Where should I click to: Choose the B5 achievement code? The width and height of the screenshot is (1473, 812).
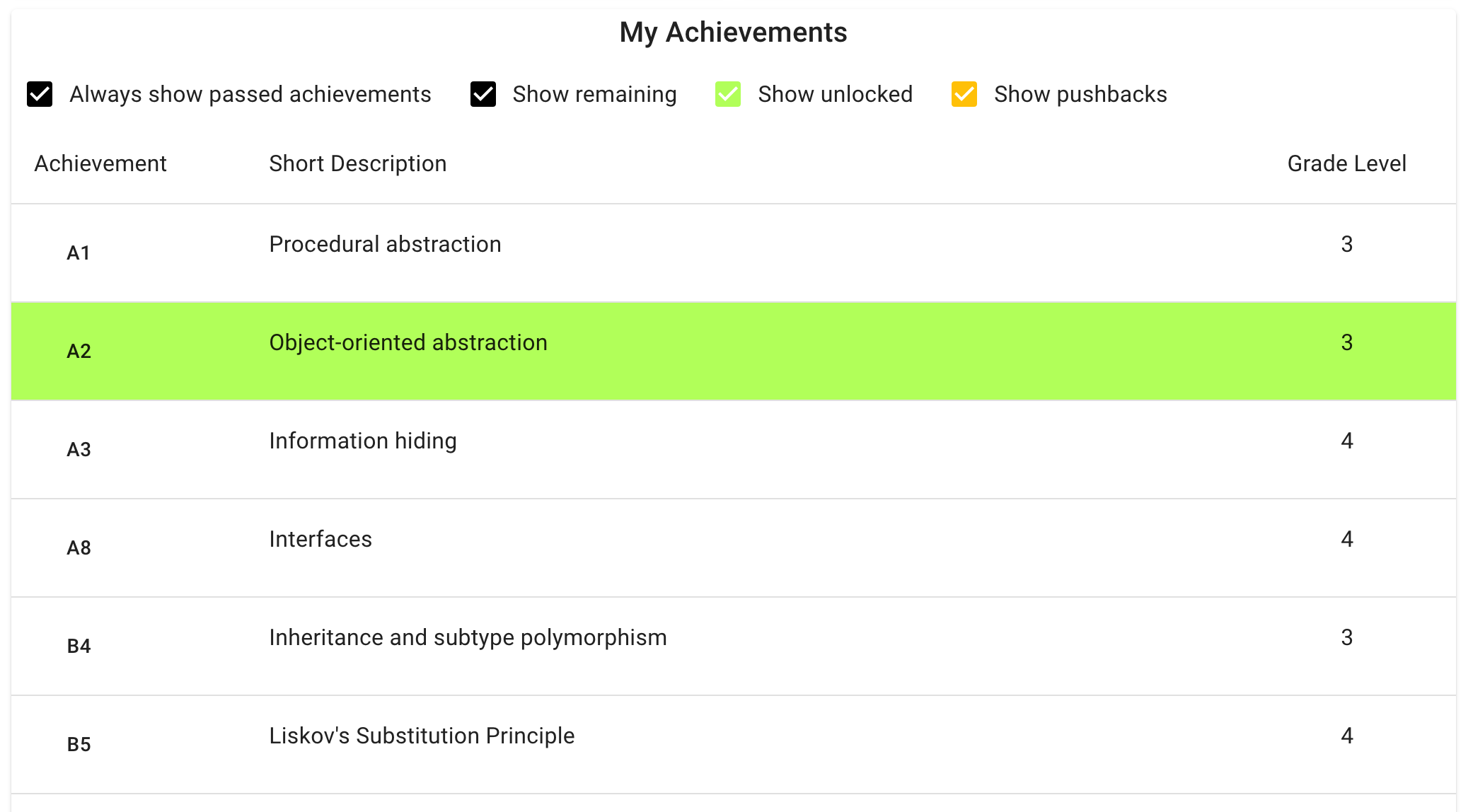79,744
